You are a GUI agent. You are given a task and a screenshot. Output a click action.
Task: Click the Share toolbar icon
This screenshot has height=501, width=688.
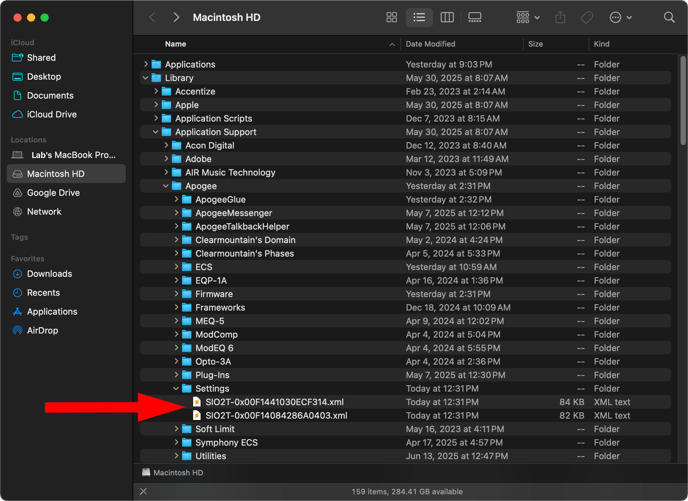pyautogui.click(x=560, y=17)
